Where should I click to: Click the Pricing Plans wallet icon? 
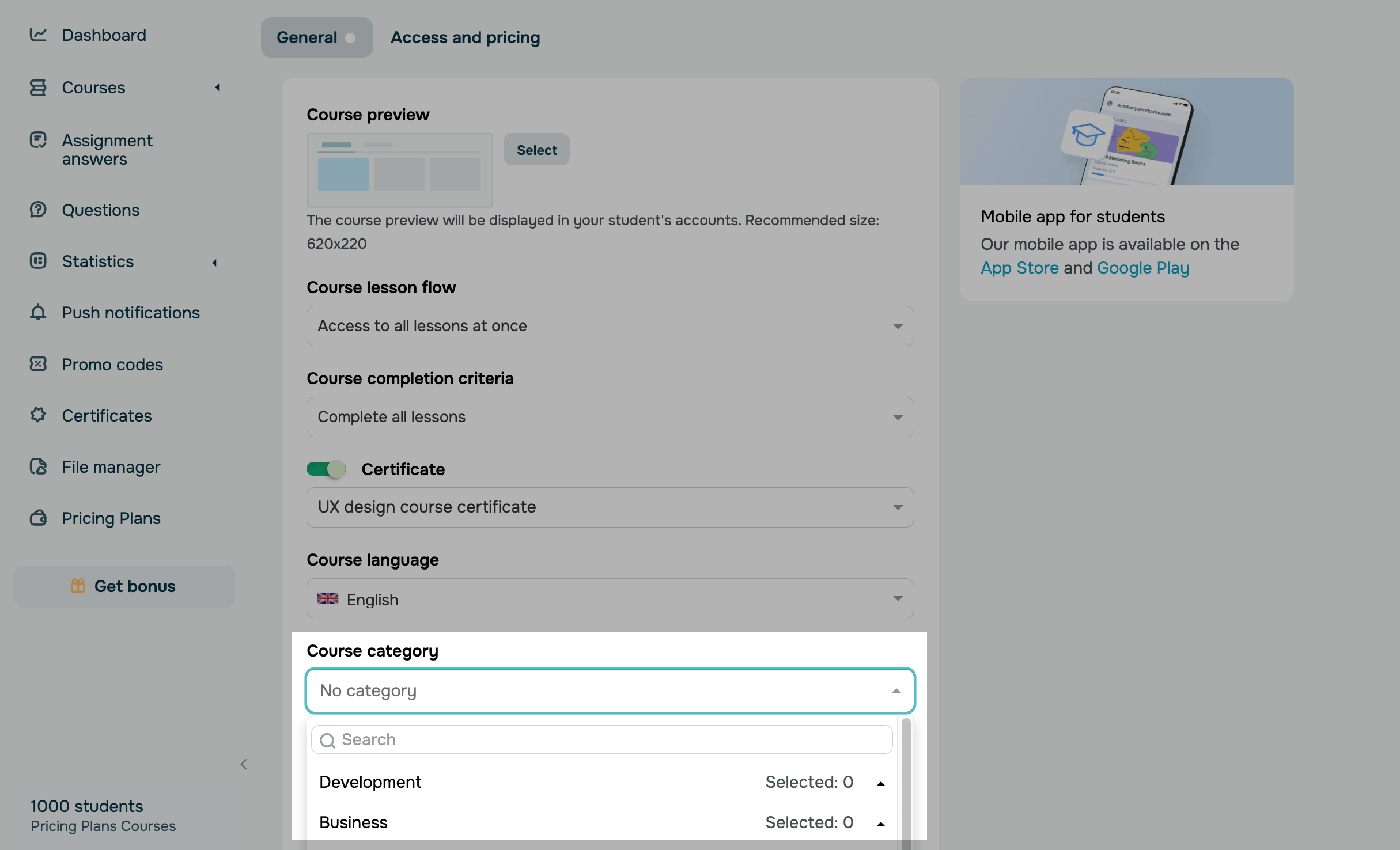pos(38,518)
